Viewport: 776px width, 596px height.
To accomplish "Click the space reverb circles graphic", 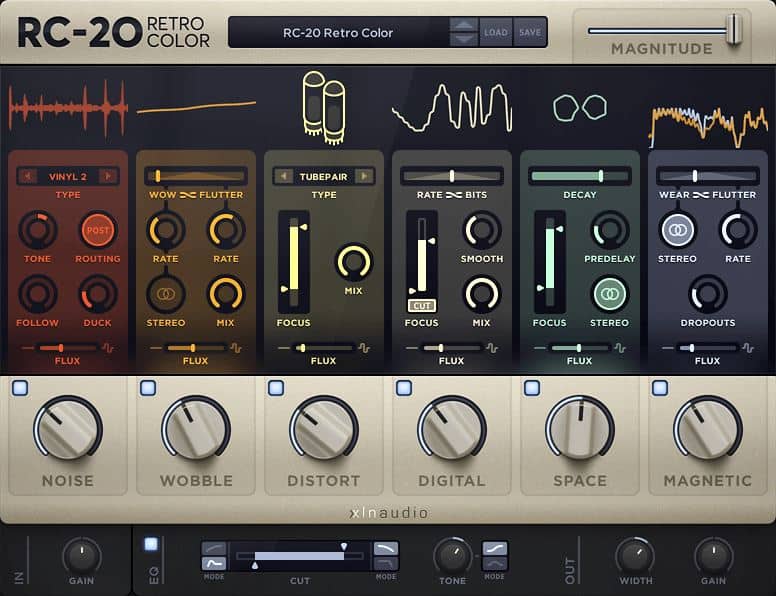I will click(x=580, y=107).
